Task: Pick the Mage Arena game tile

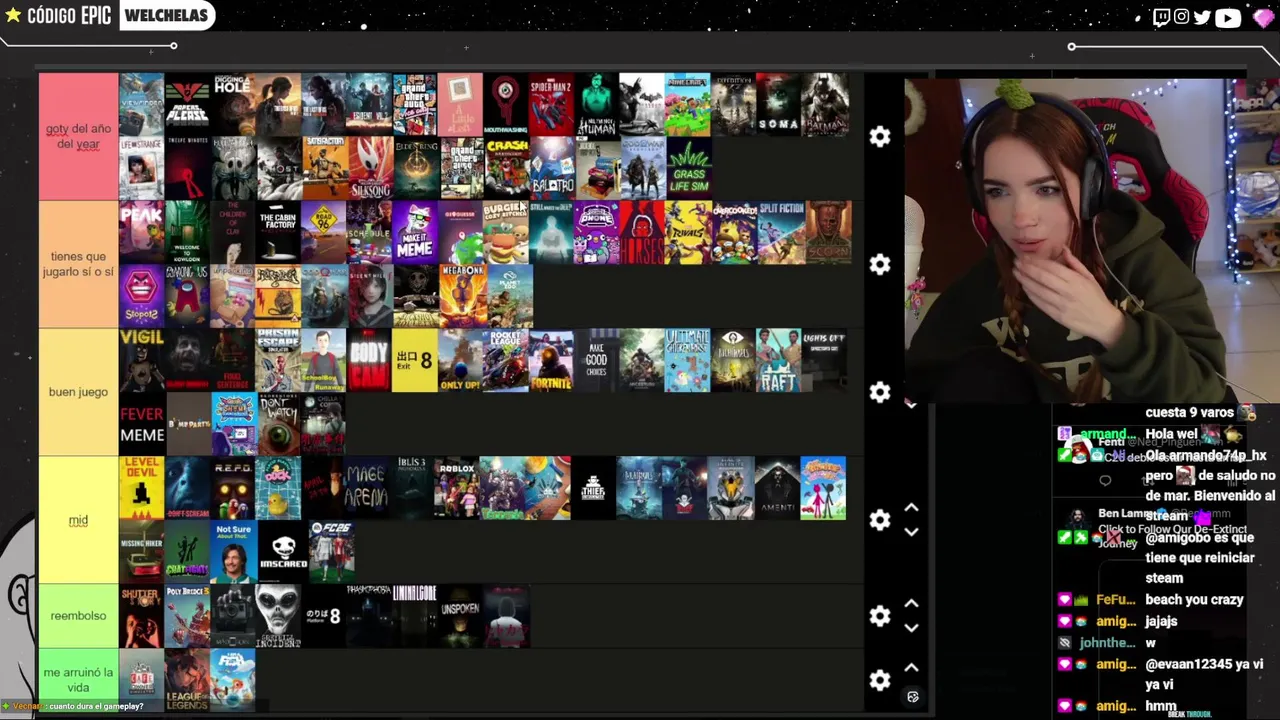Action: click(367, 488)
